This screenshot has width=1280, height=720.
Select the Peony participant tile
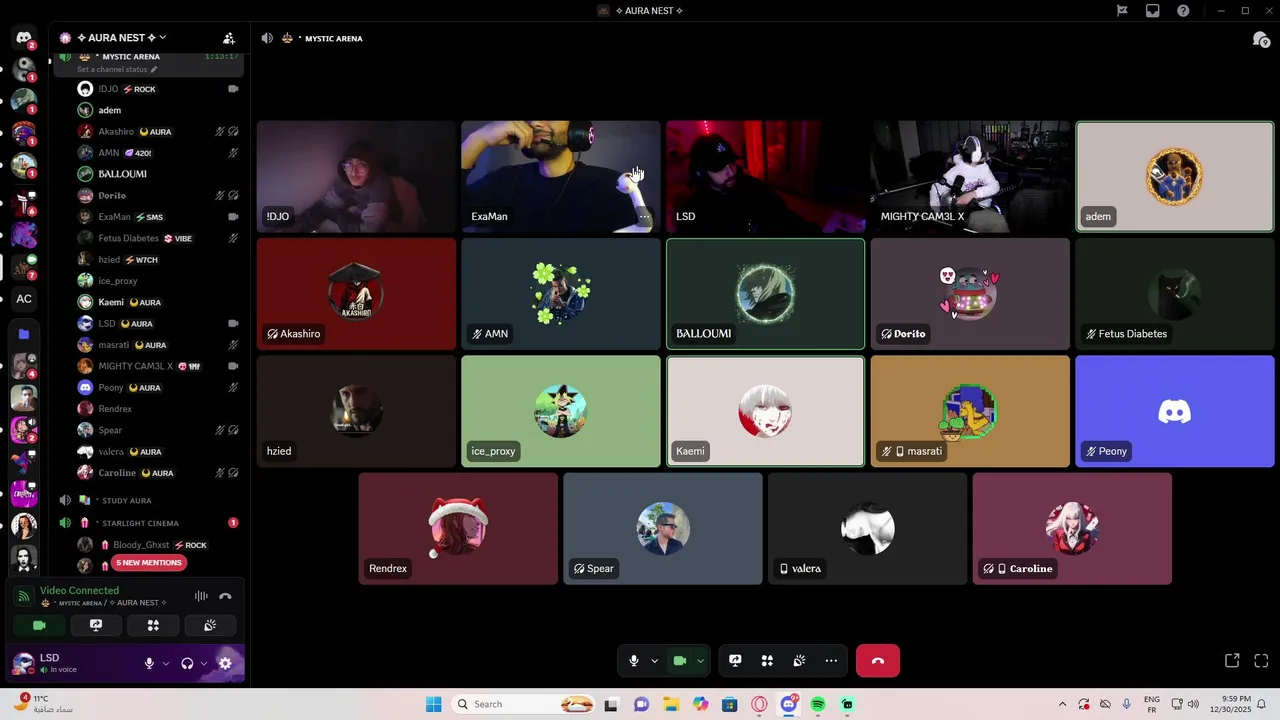point(1175,411)
